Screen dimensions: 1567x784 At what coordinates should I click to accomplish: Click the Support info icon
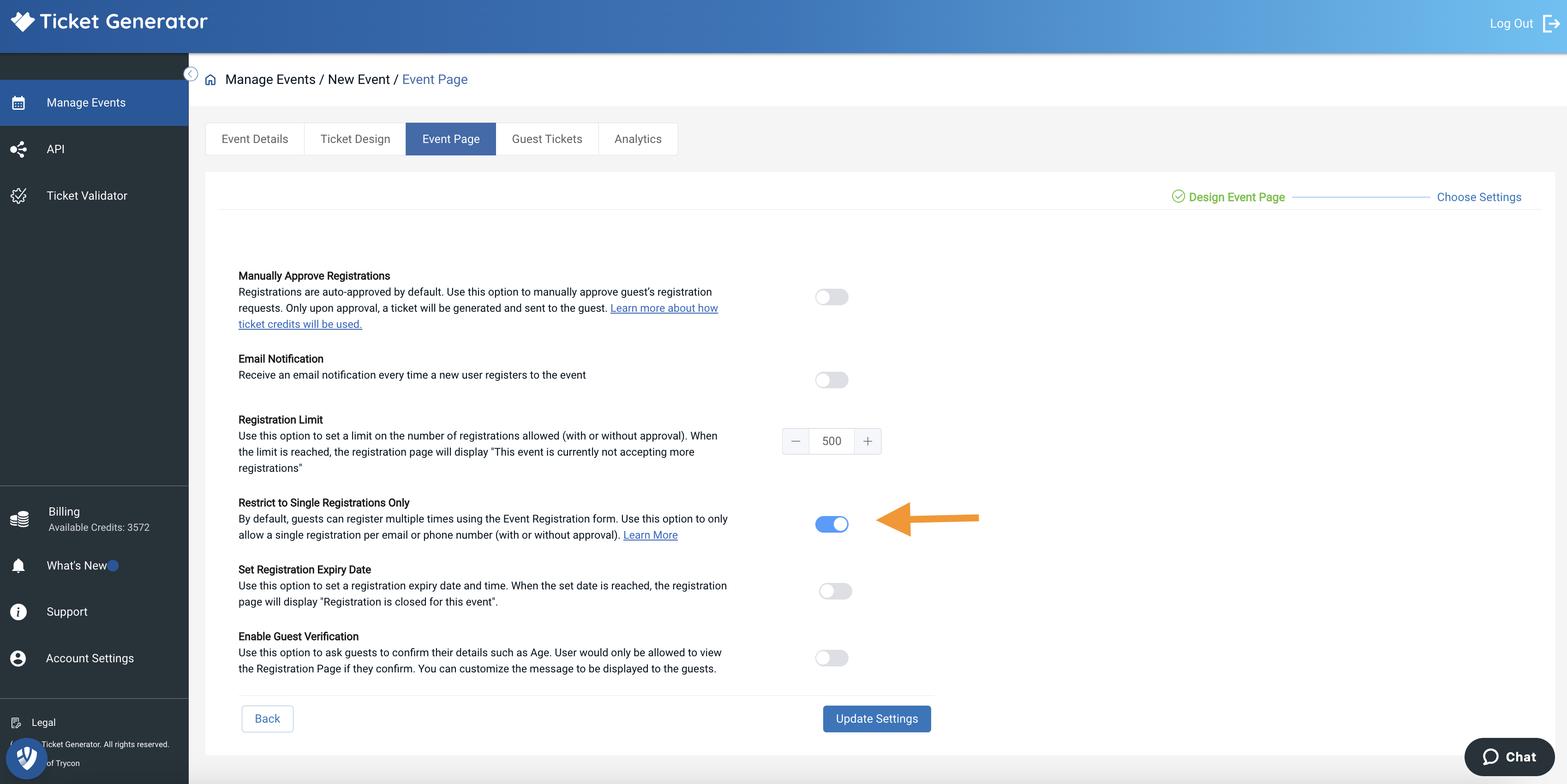(18, 612)
